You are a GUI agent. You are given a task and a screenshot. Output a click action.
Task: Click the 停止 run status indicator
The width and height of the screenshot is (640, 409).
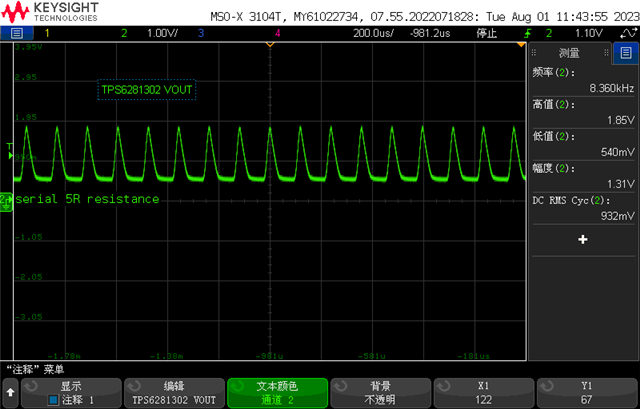point(487,33)
